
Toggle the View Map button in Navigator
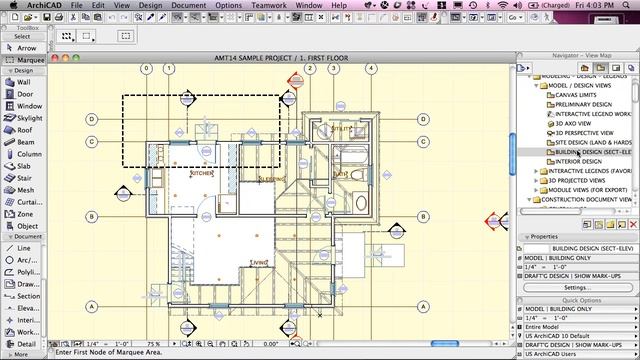point(600,68)
